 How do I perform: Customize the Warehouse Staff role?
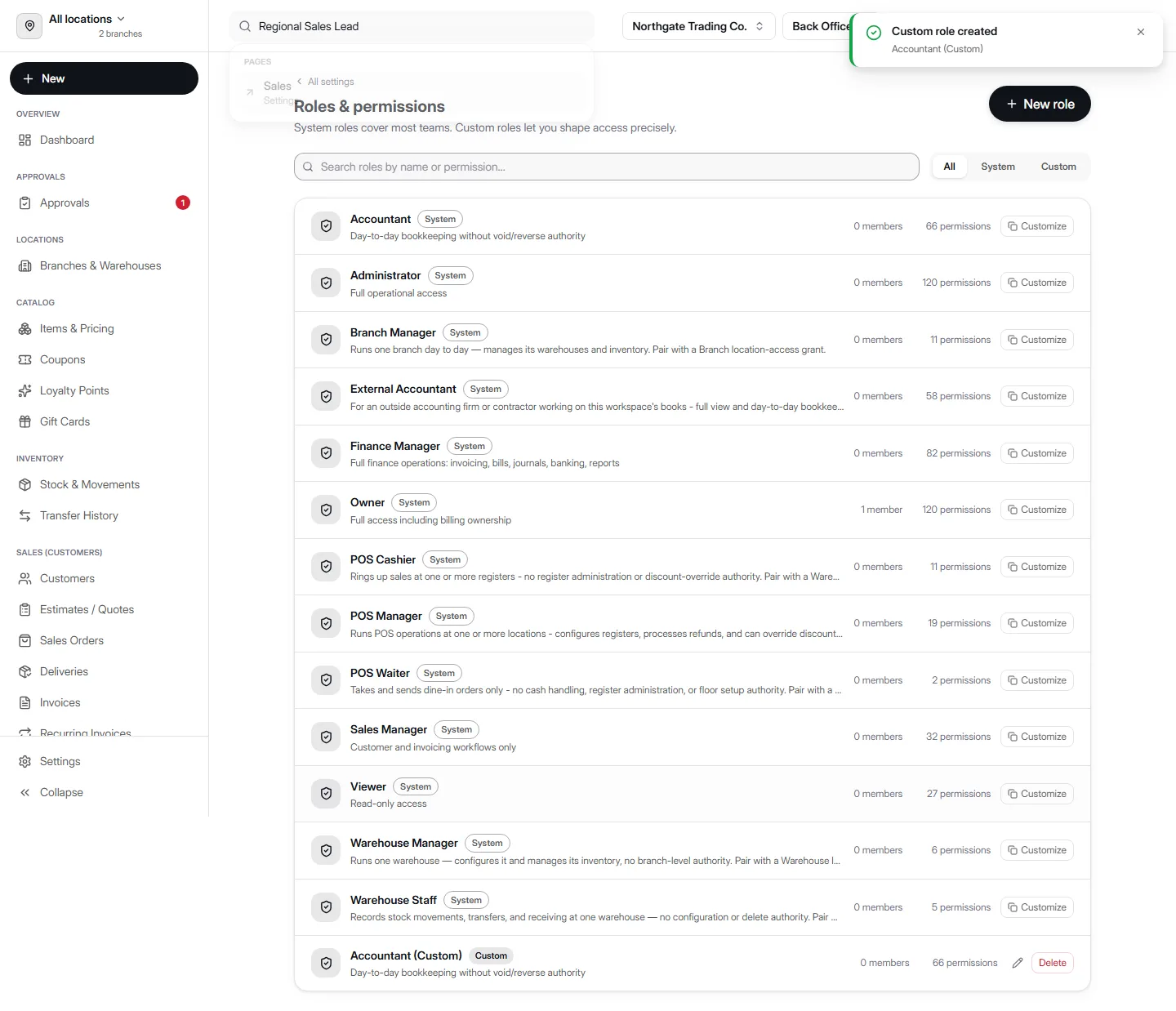click(1036, 908)
